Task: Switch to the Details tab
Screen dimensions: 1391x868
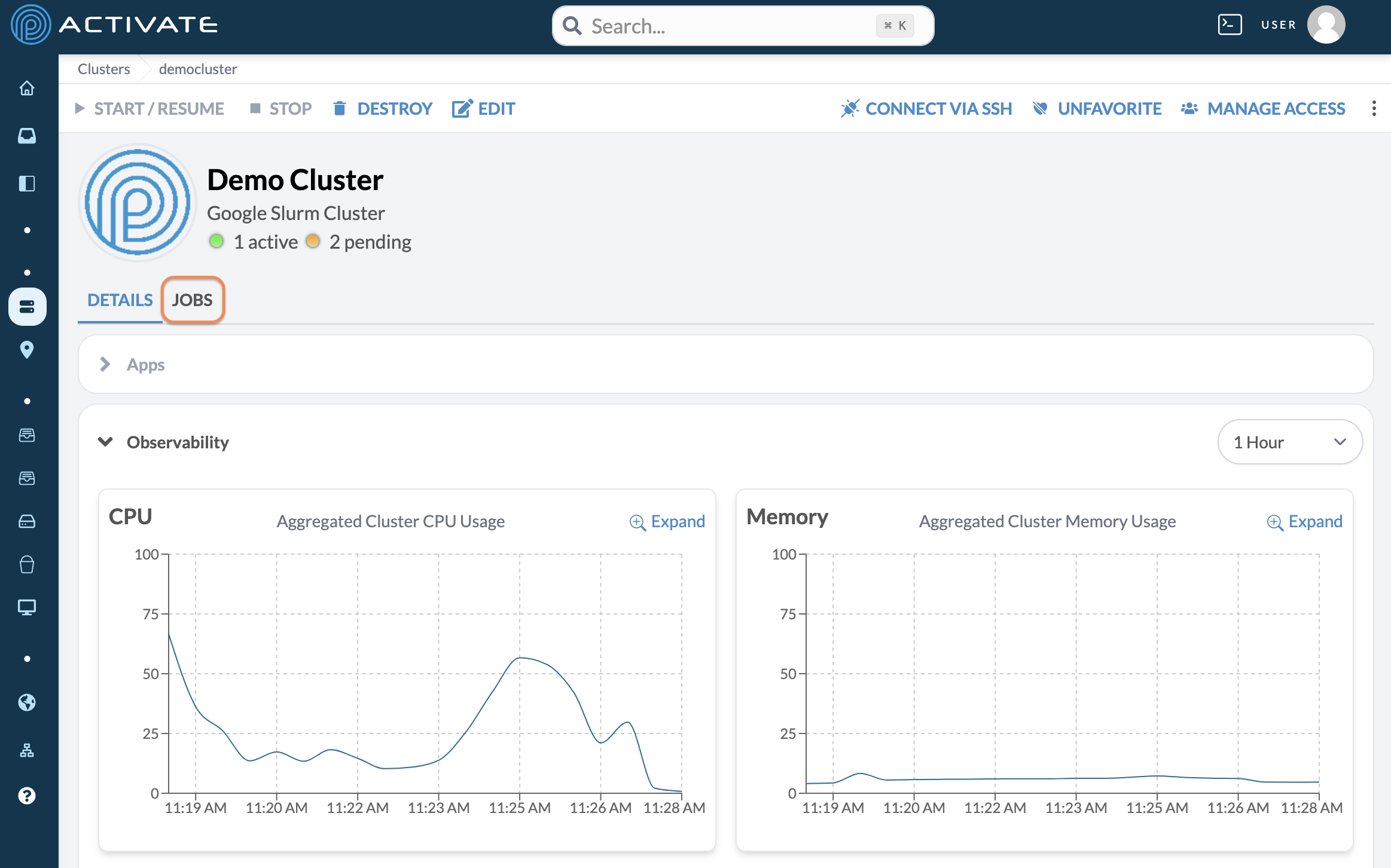Action: (120, 300)
